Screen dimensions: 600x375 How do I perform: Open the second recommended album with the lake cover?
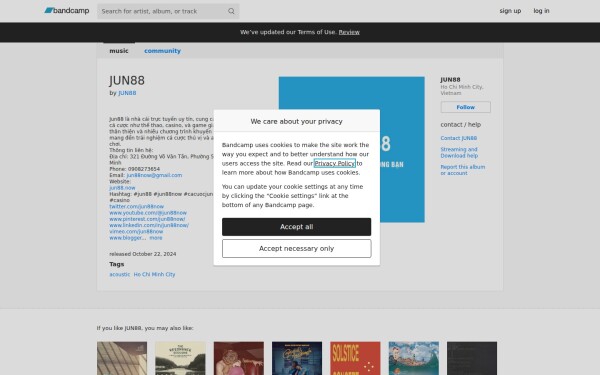180,358
